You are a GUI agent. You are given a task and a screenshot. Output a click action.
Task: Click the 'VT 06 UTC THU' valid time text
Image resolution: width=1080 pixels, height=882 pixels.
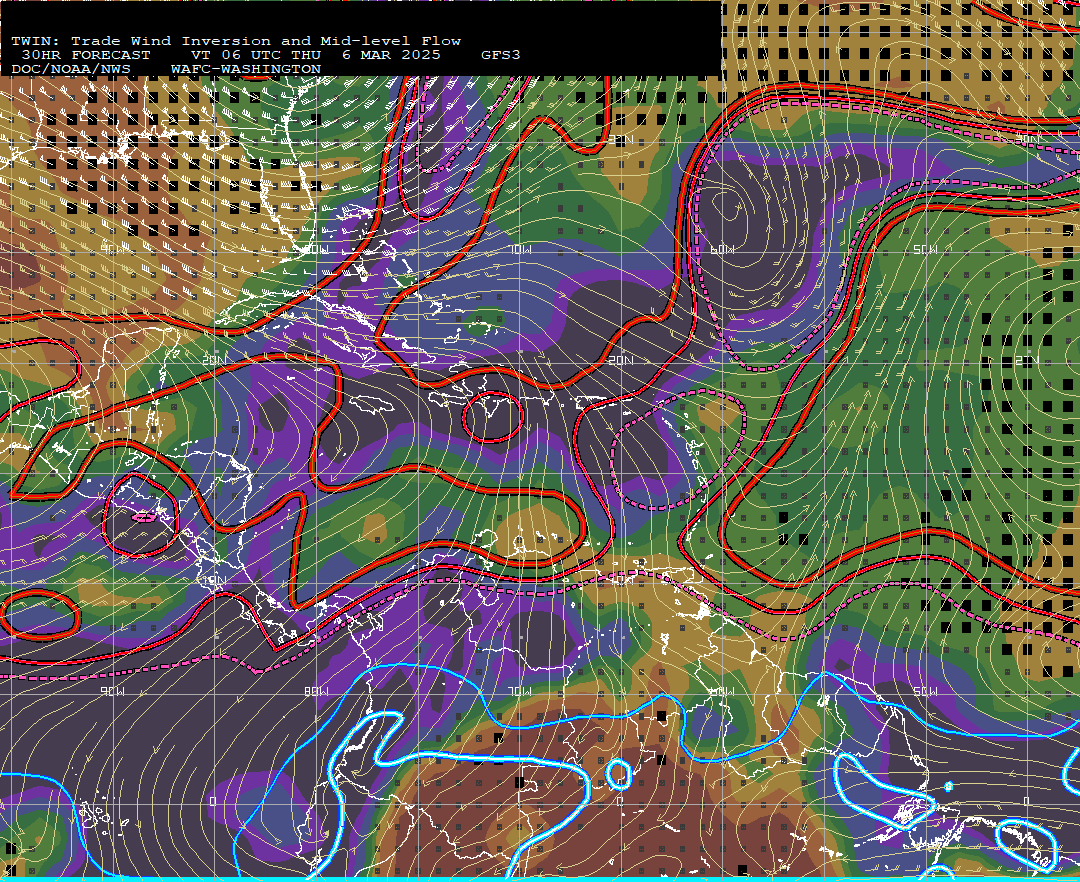(x=256, y=55)
